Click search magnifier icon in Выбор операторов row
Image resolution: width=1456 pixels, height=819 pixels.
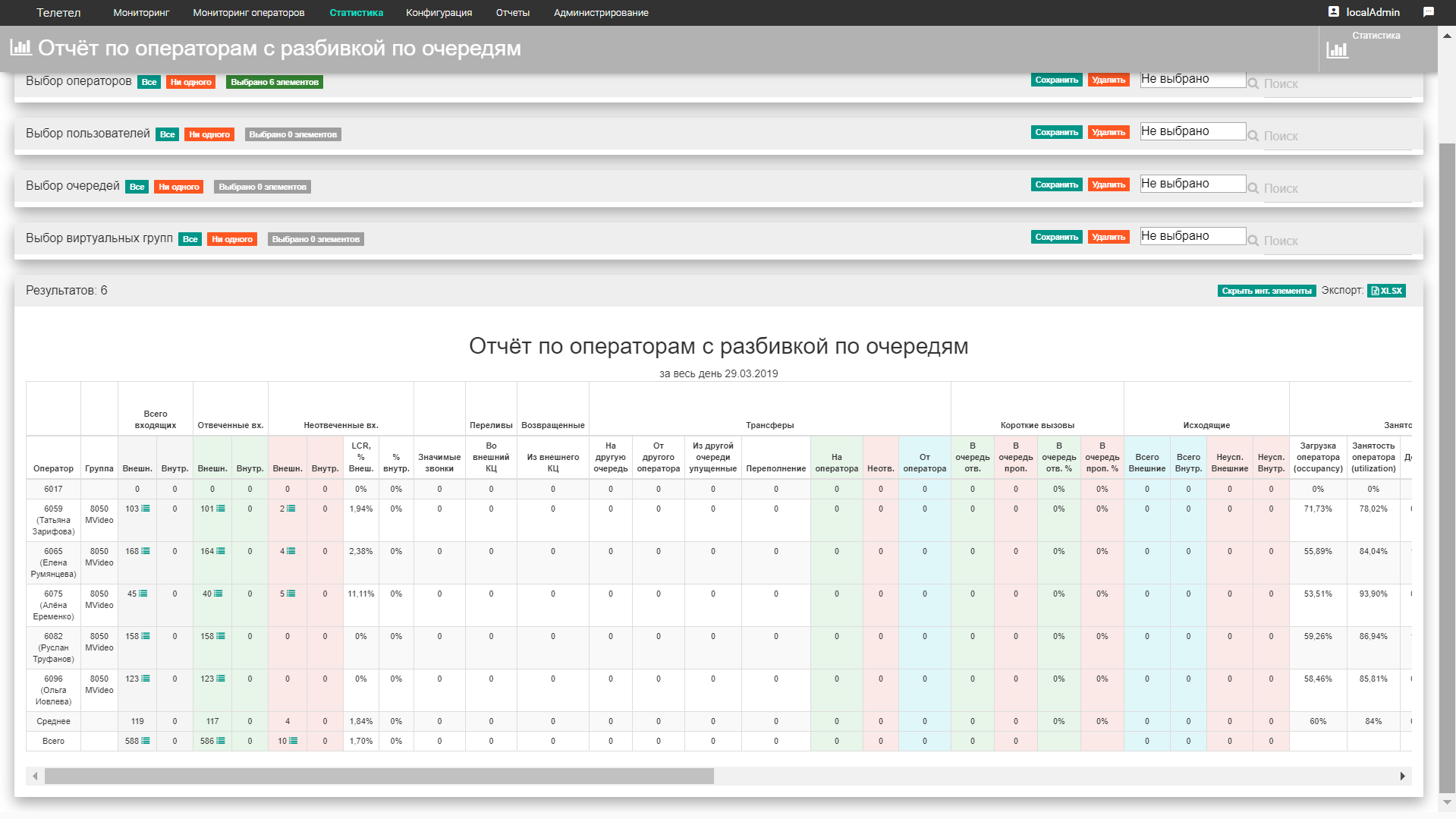[1253, 83]
